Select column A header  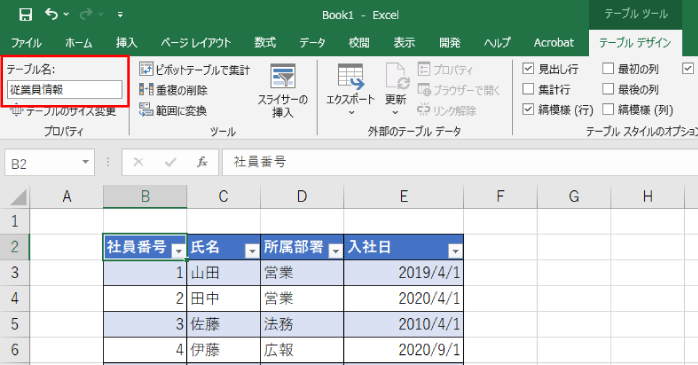click(x=67, y=196)
